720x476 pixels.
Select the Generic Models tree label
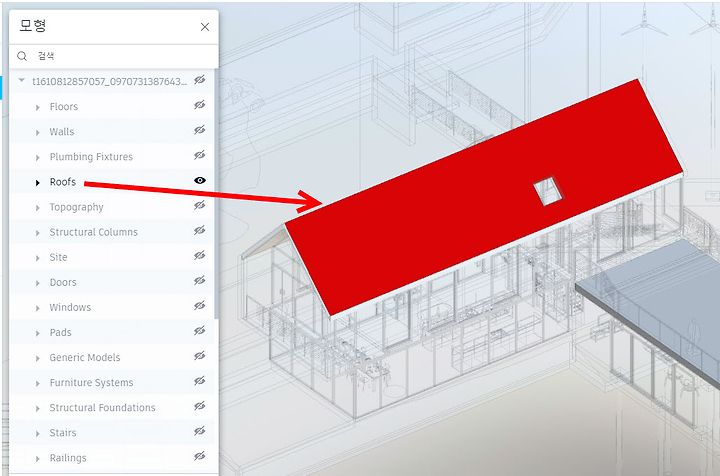click(85, 357)
